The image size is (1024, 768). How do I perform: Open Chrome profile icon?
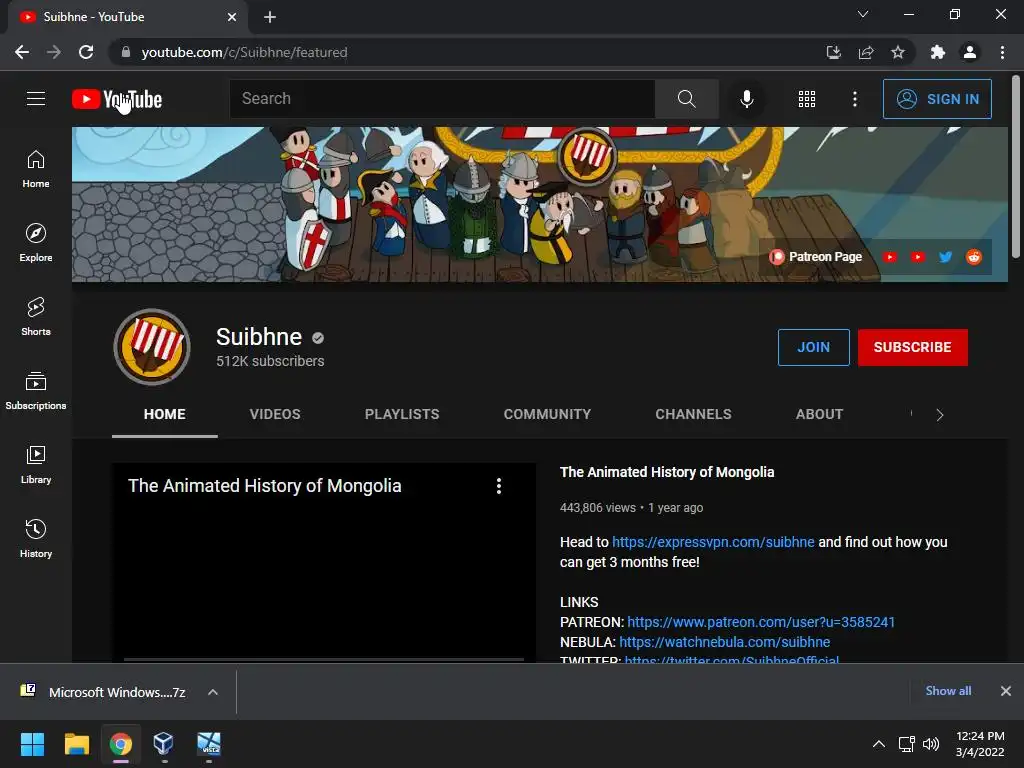(970, 52)
